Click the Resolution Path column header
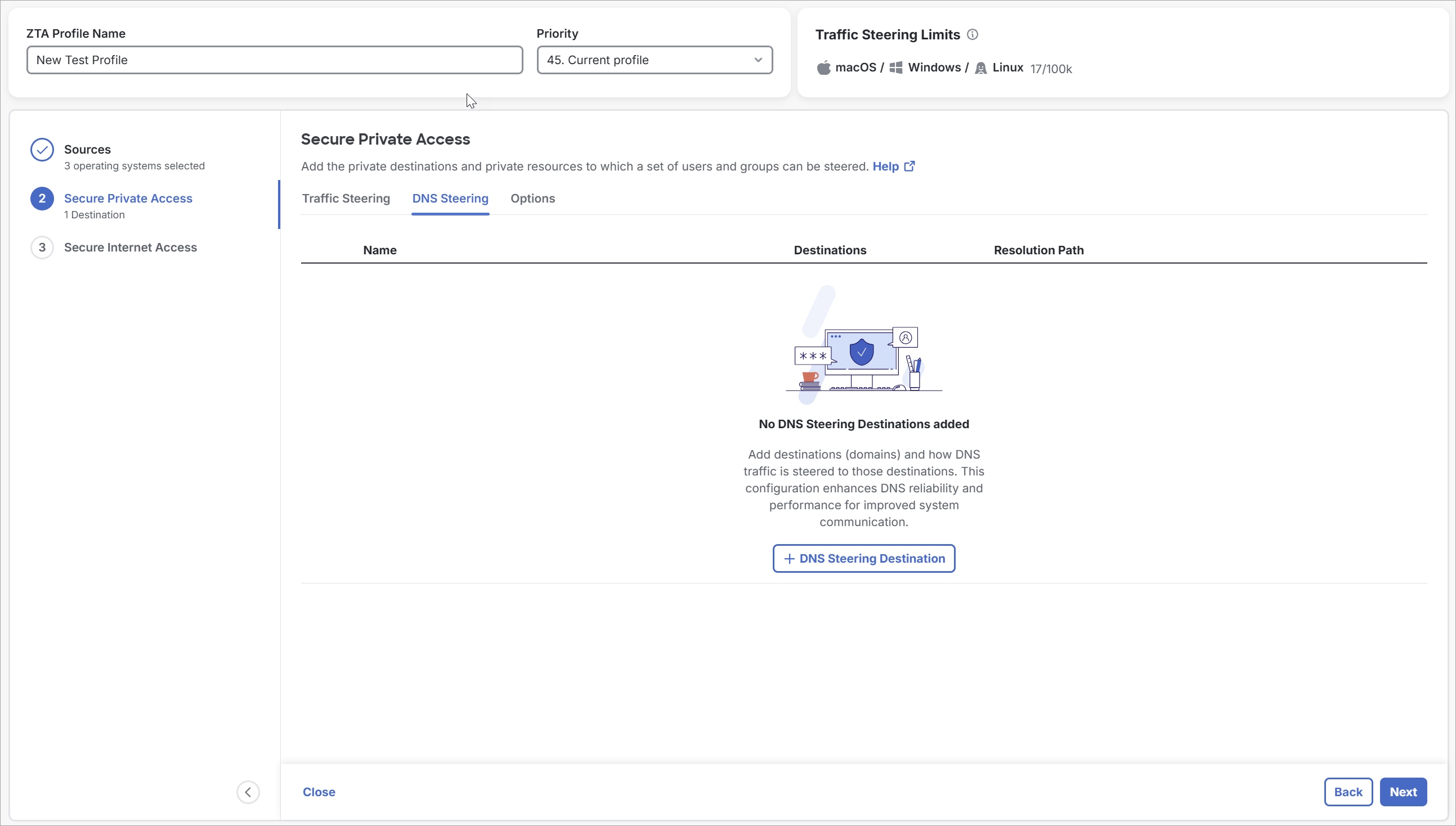1456x826 pixels. pyautogui.click(x=1039, y=250)
